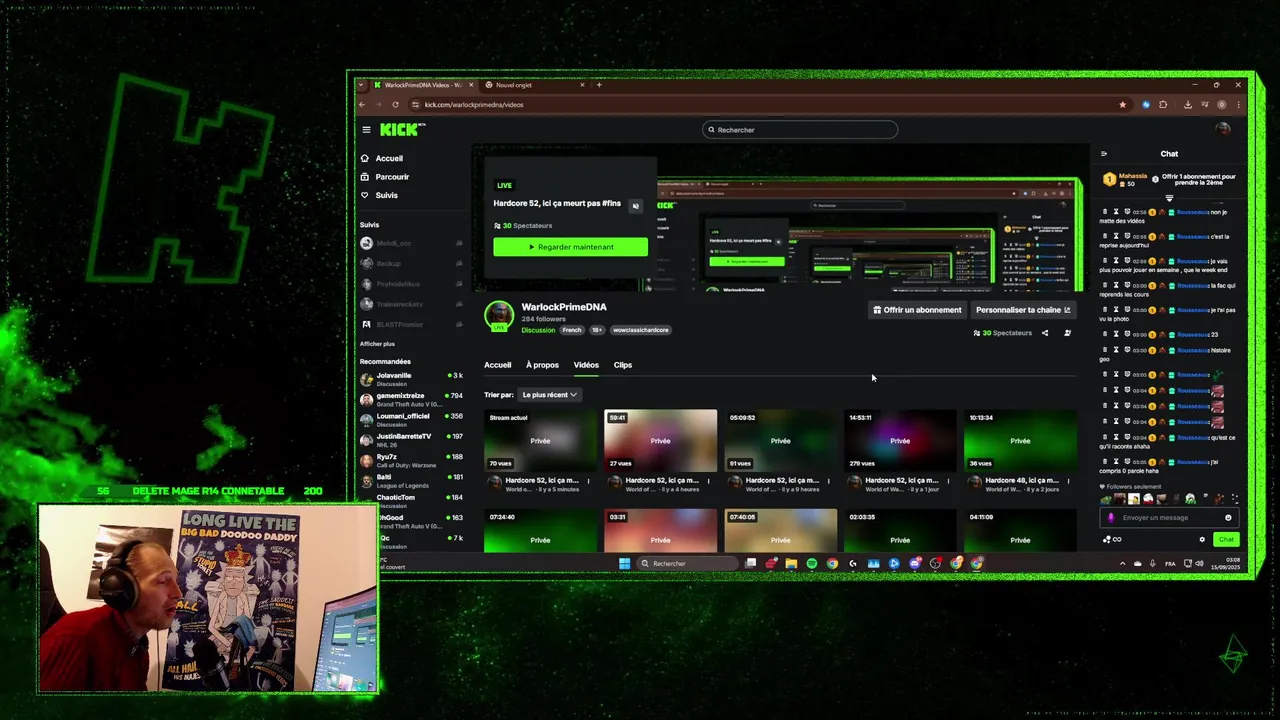This screenshot has height=720, width=1280.
Task: Open the chat emoji picker
Action: [x=1228, y=518]
